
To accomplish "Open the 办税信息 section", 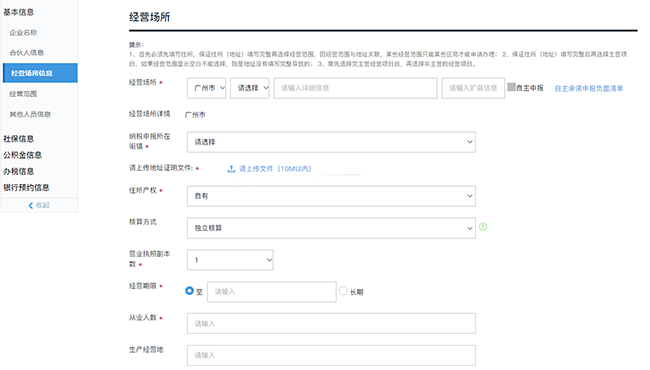I will (x=19, y=171).
